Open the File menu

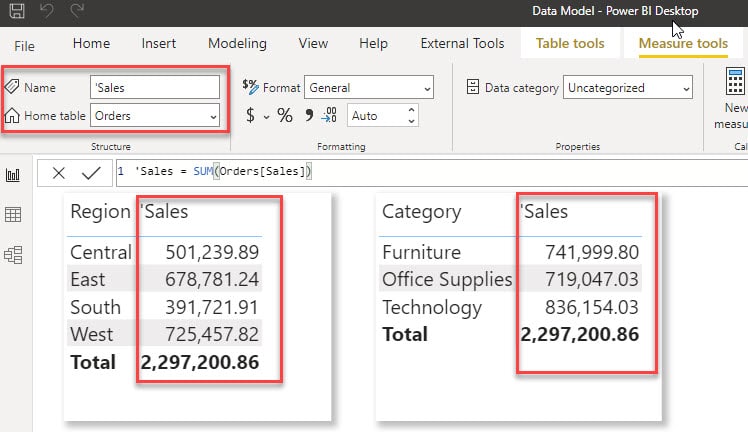[x=24, y=46]
